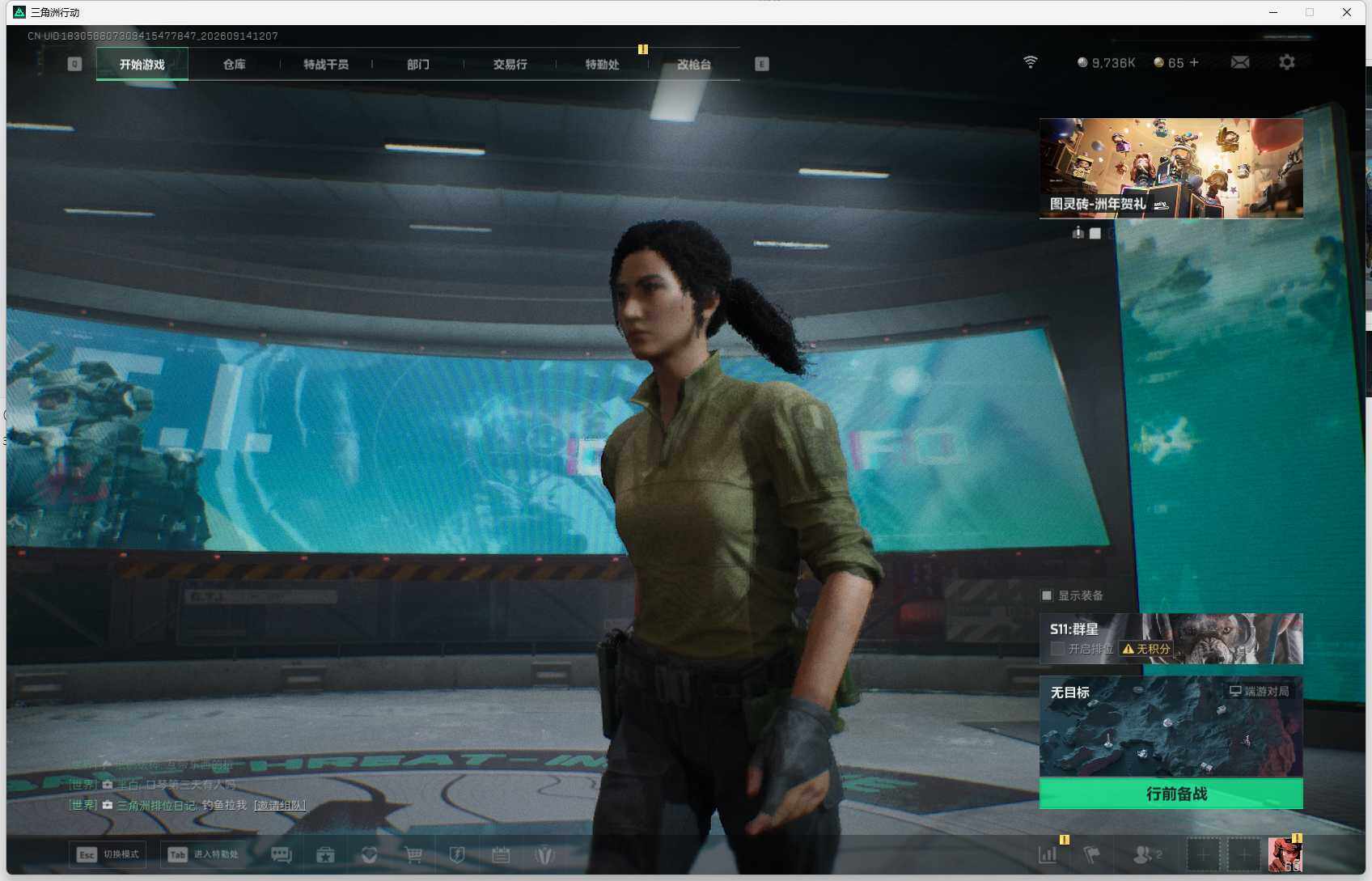Click the 端游对局 monitor label

pos(1260,692)
